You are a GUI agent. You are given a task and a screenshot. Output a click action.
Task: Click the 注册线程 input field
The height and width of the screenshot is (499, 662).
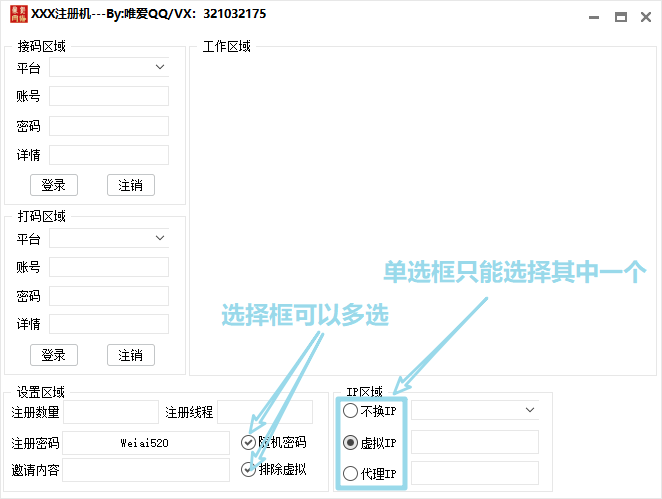tap(265, 412)
